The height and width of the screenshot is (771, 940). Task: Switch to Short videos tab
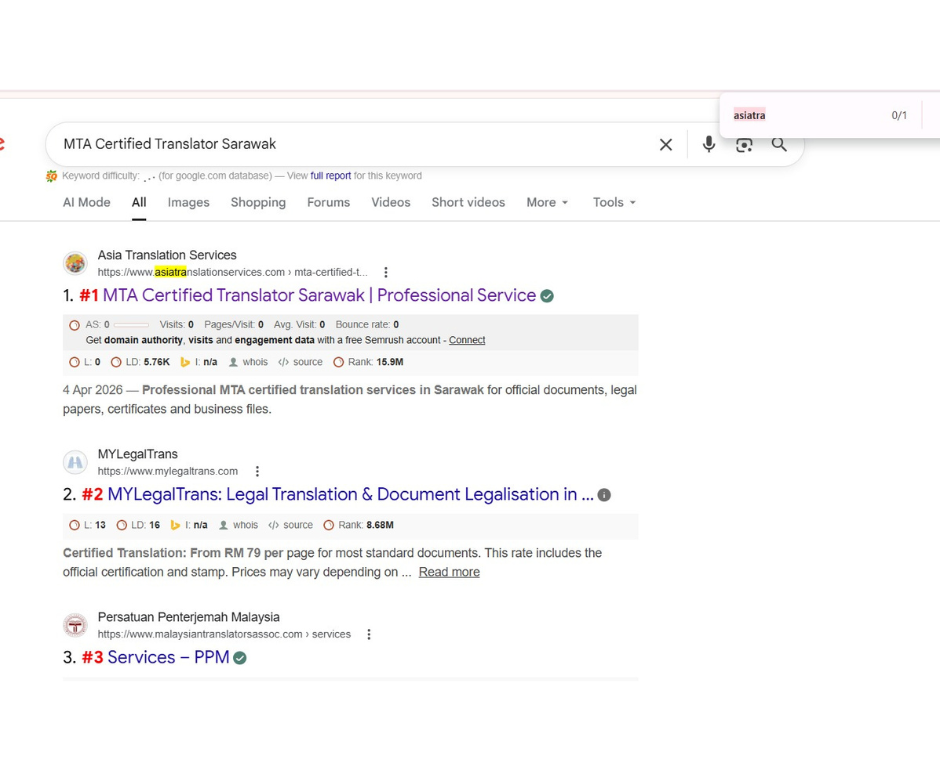tap(468, 203)
